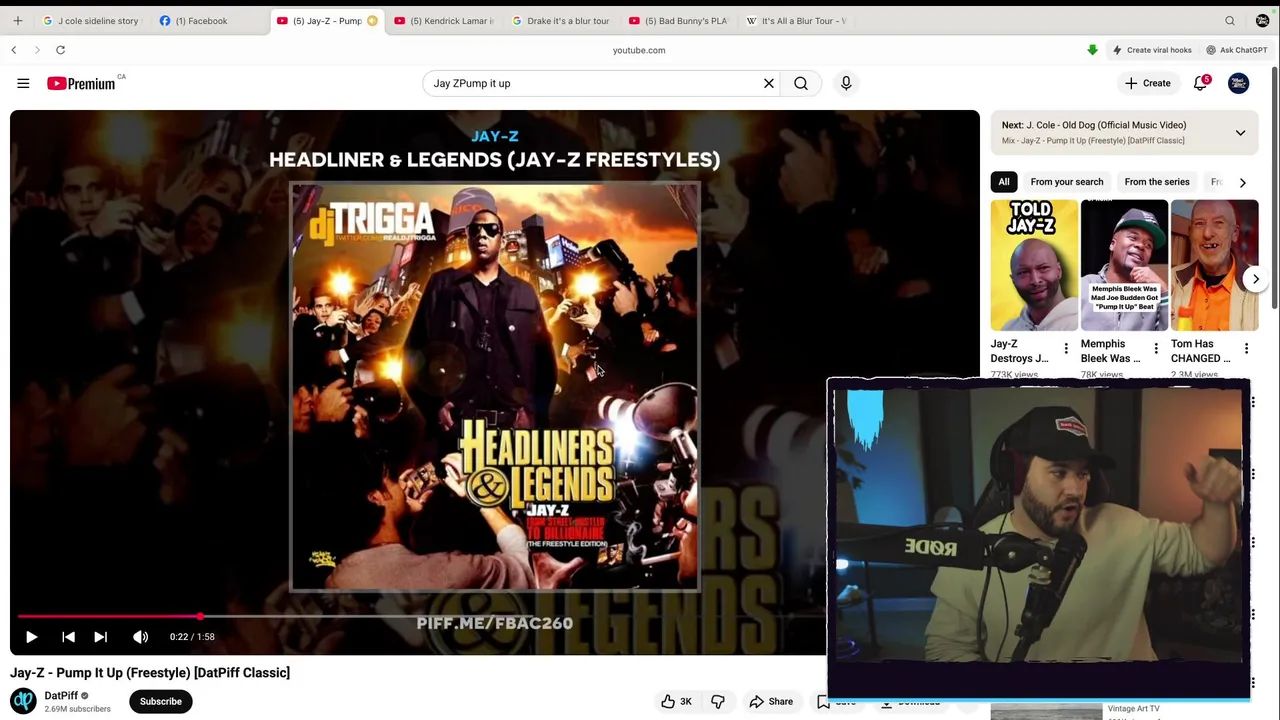
Task: Open options for Memphis Bleek short
Action: pos(1156,349)
